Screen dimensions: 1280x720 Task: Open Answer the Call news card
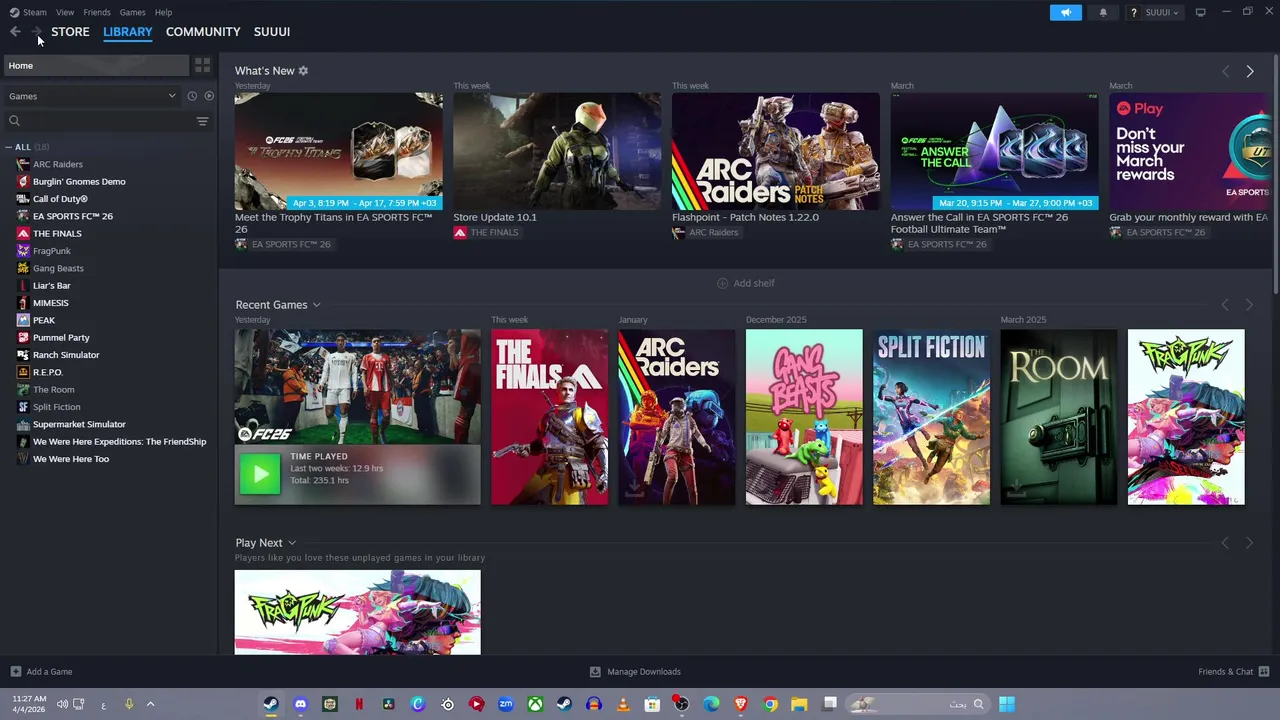pyautogui.click(x=995, y=151)
